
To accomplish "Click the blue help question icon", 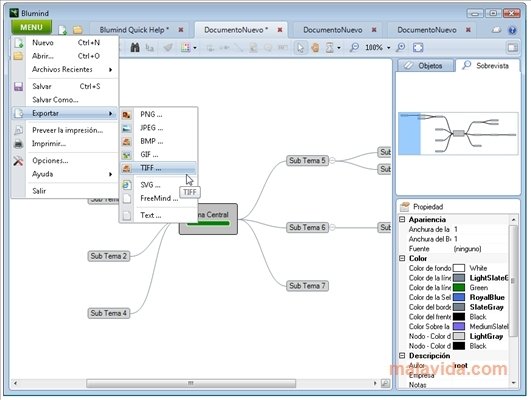I will [x=512, y=30].
